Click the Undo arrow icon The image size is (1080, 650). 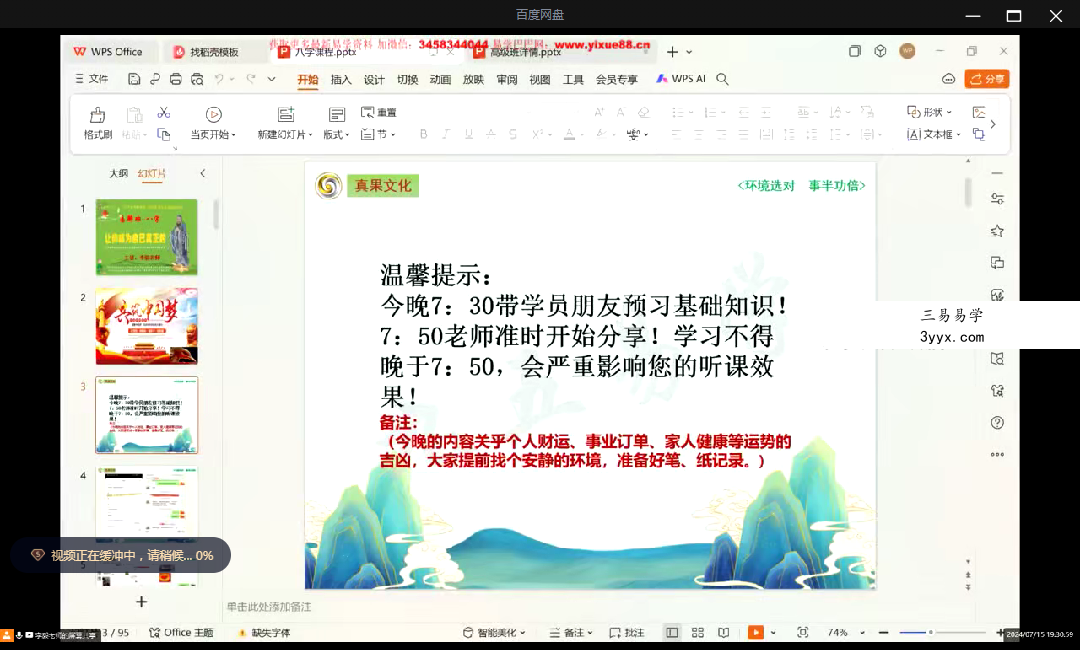point(219,79)
